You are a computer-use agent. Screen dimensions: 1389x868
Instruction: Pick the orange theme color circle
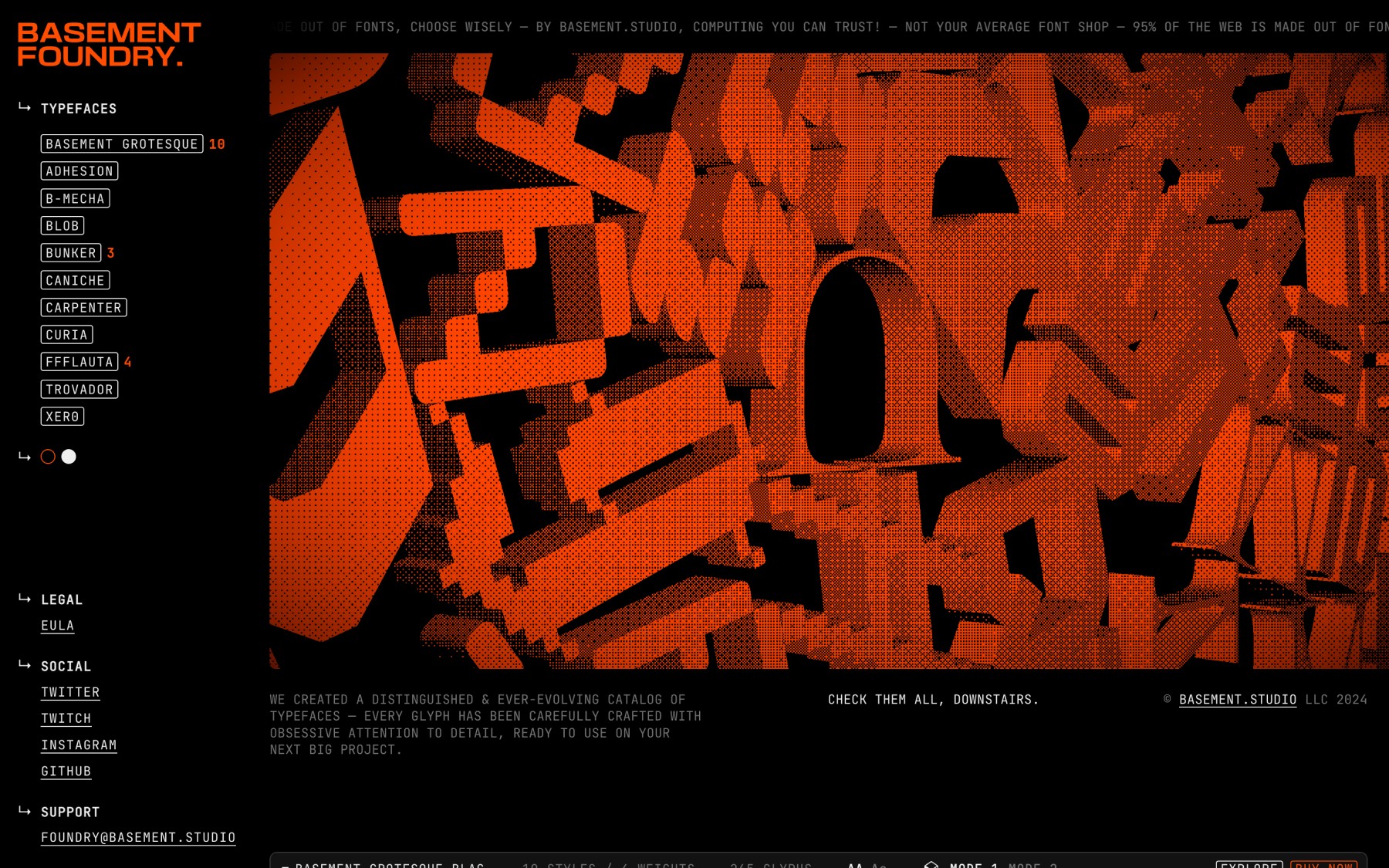[x=48, y=457]
